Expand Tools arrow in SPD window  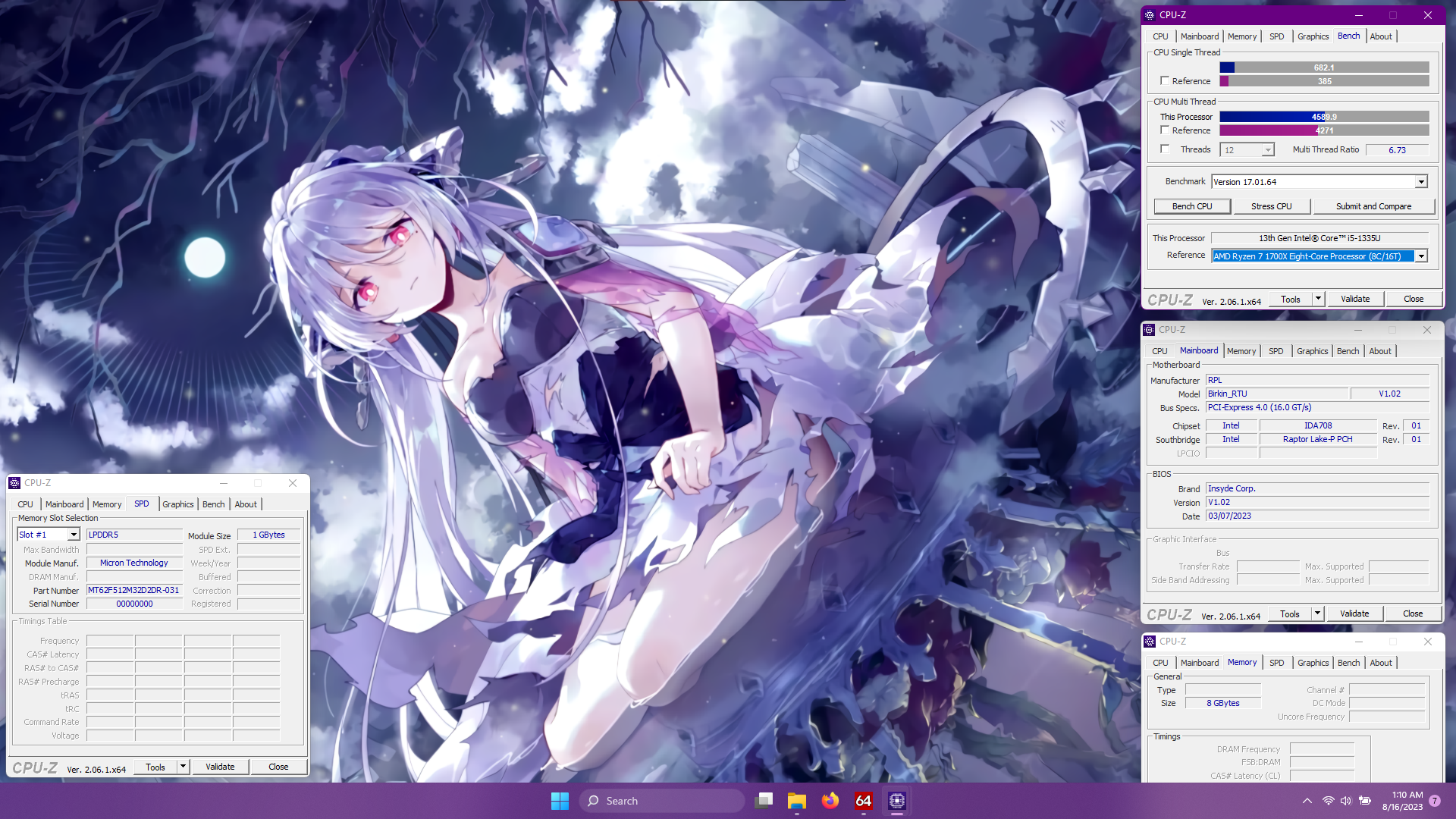pos(183,767)
